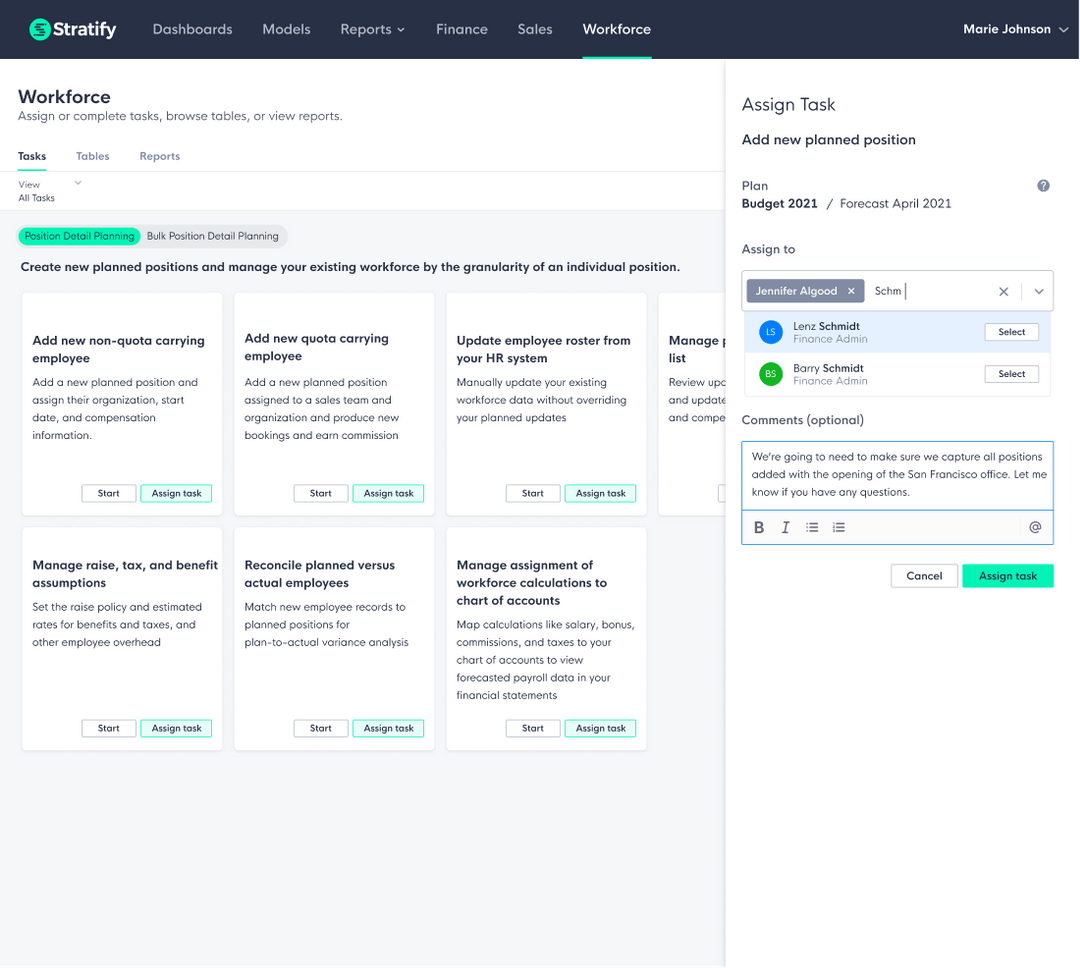
Task: Open the Bulk Position Detail Planning tab
Action: pos(213,236)
